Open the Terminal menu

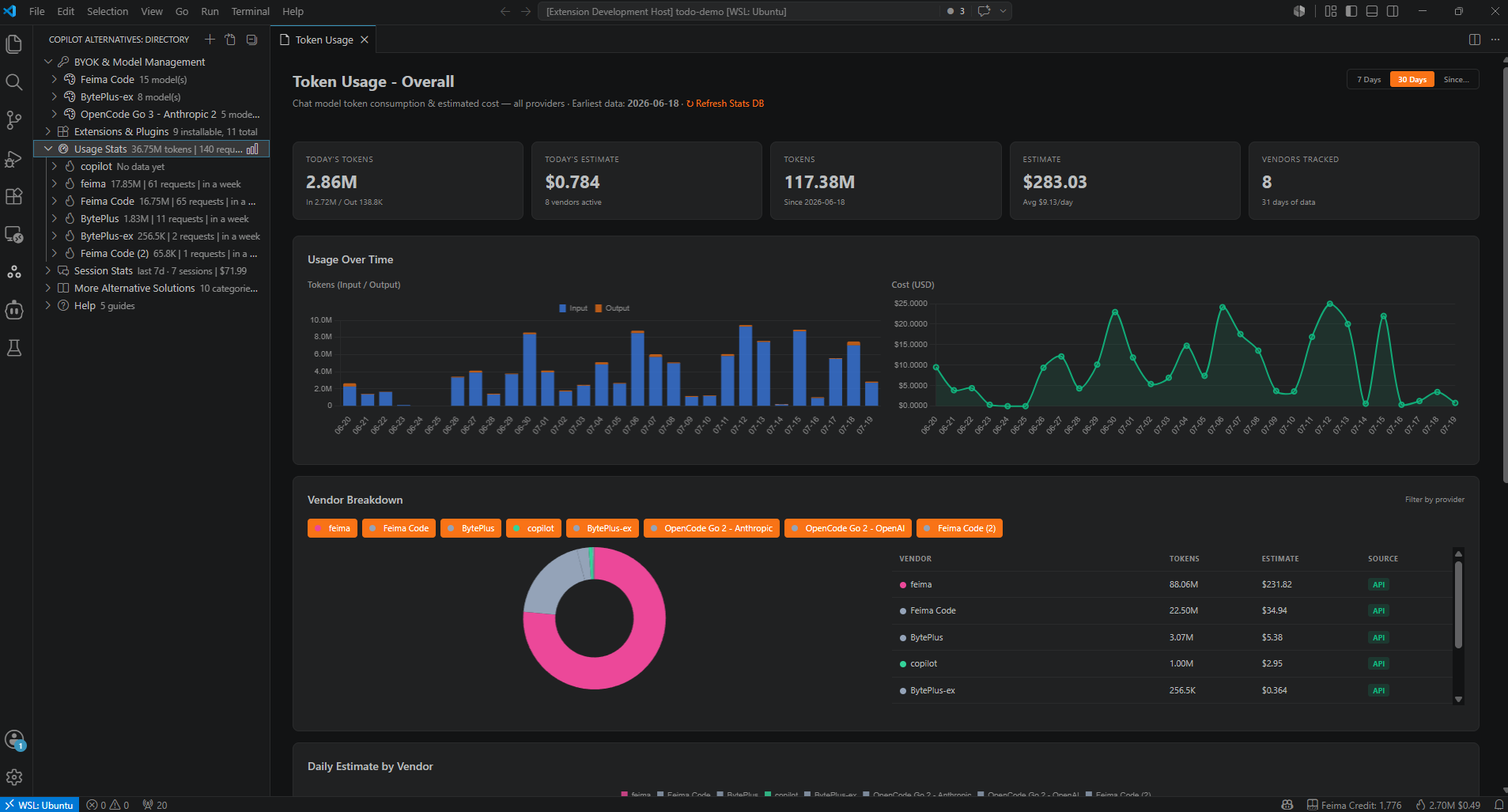[x=250, y=11]
